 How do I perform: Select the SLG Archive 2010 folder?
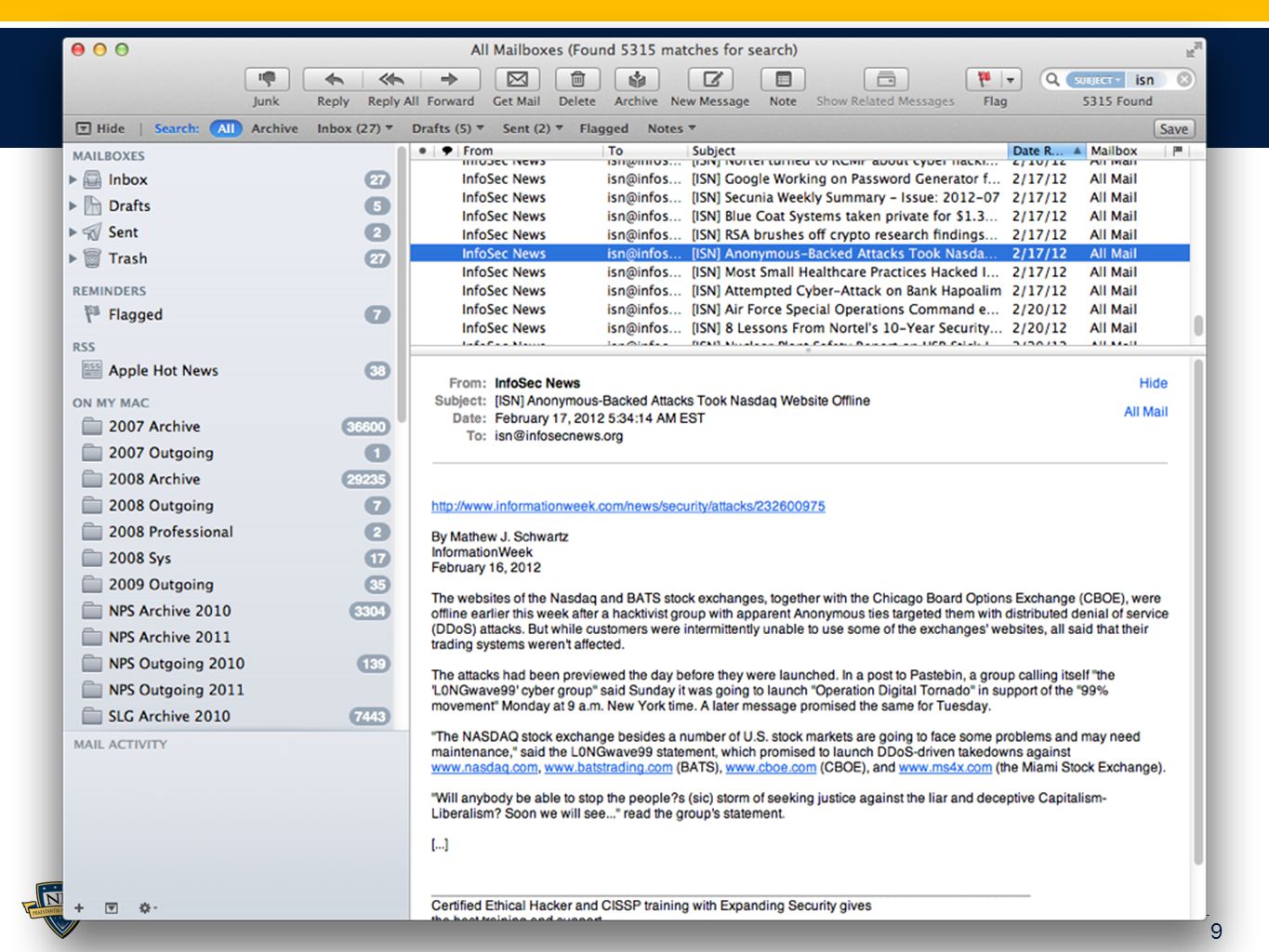pyautogui.click(x=231, y=716)
